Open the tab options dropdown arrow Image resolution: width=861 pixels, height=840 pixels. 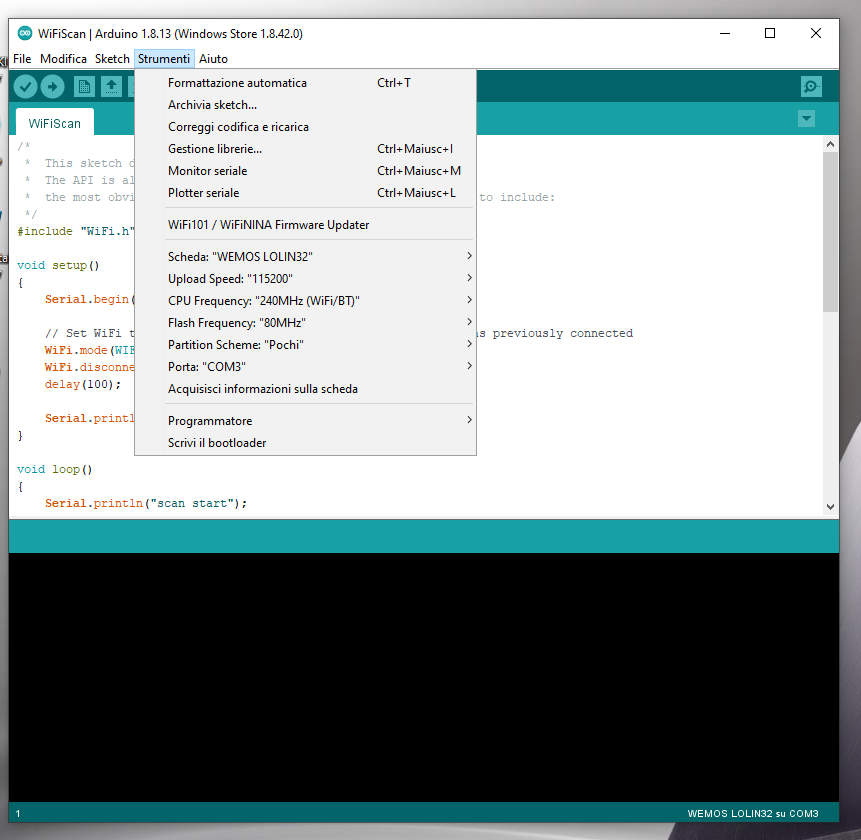(x=806, y=119)
